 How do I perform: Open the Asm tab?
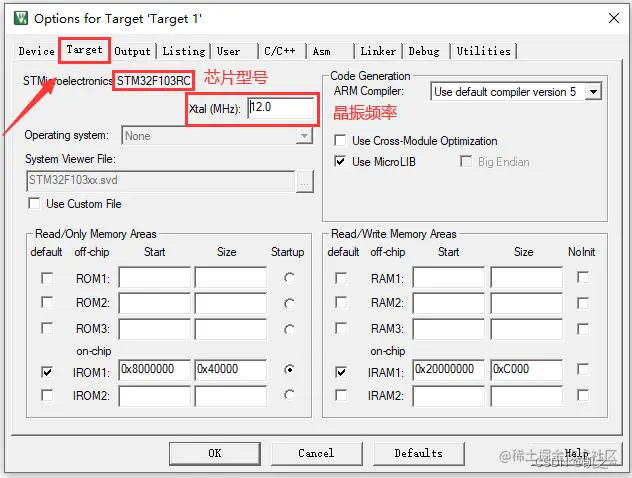click(322, 52)
